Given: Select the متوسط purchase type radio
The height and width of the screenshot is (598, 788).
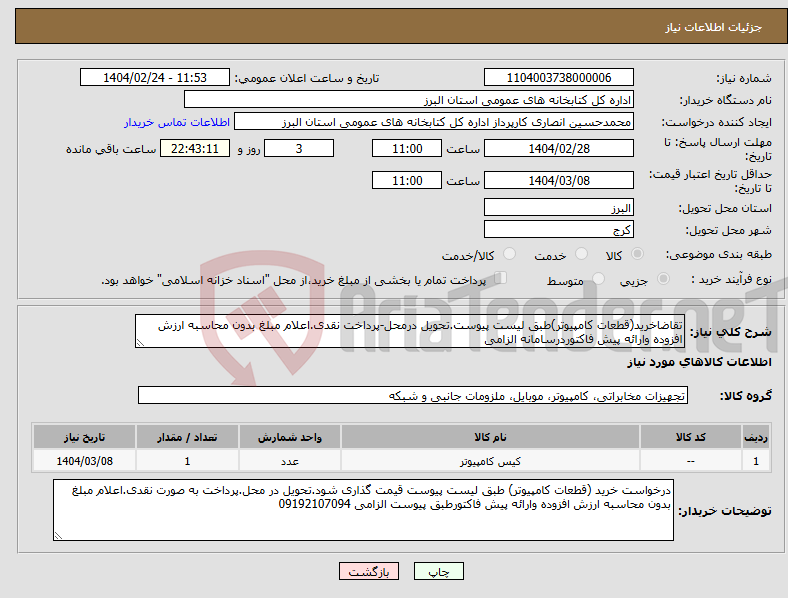Looking at the screenshot, I should (598, 278).
